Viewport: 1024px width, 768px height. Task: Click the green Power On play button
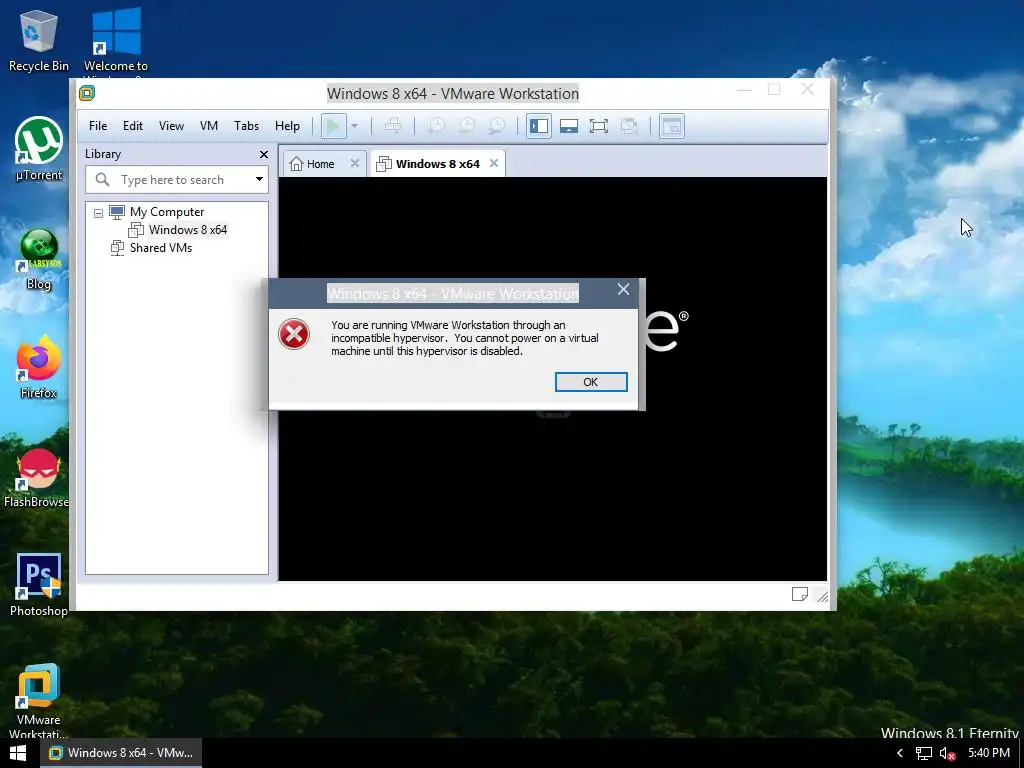[x=333, y=126]
